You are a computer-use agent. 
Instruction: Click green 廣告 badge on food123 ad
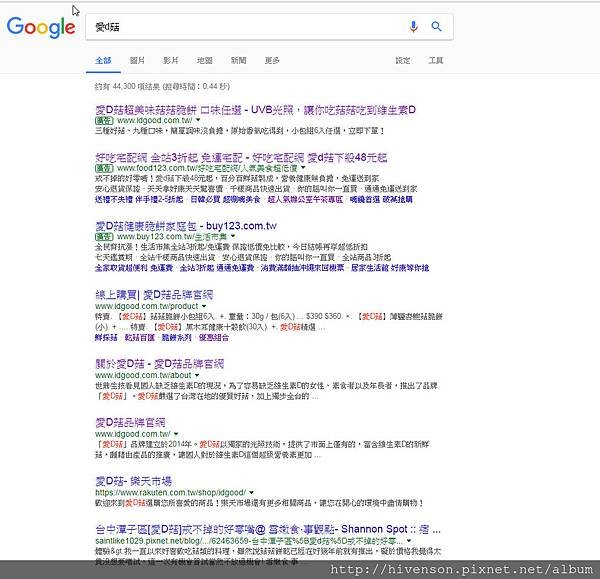[104, 168]
